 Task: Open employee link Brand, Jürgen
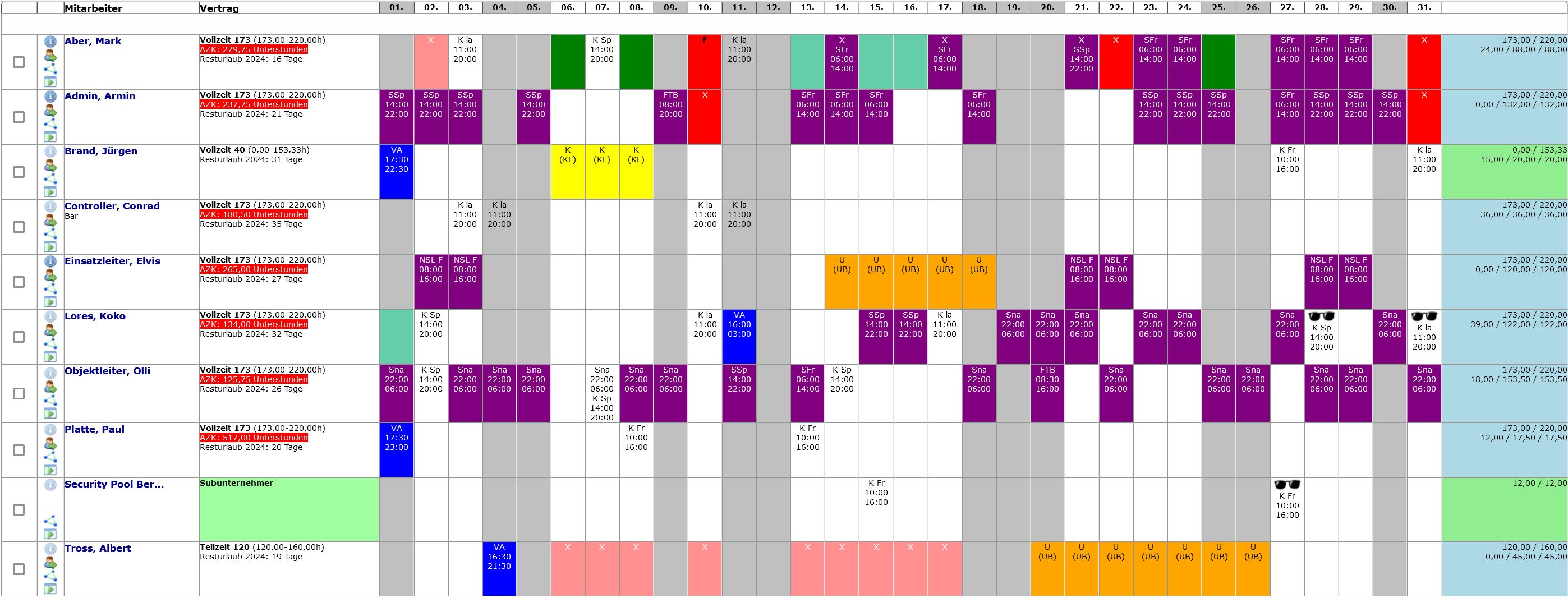tap(101, 151)
